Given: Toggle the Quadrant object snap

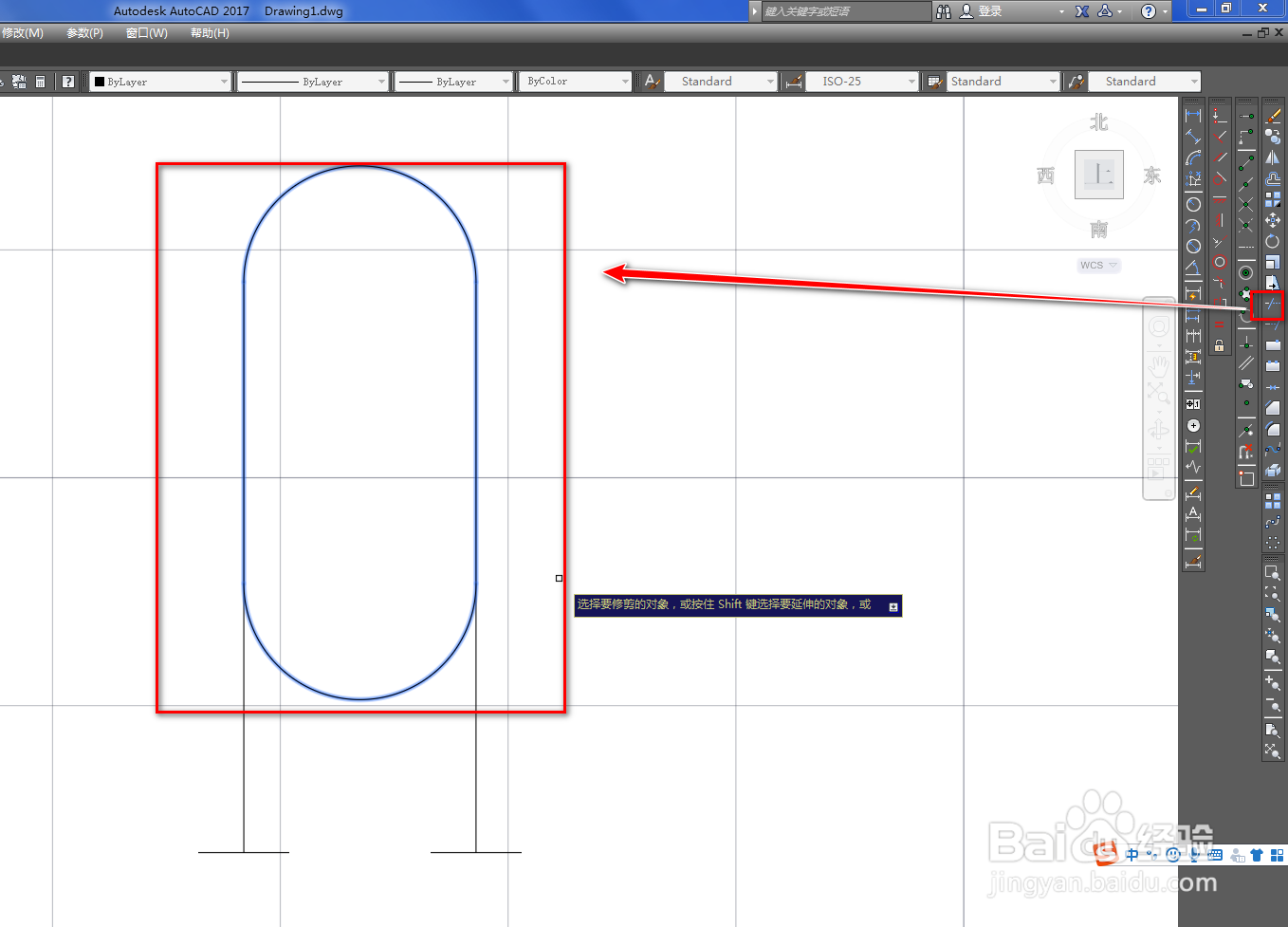Looking at the screenshot, I should point(1245,293).
